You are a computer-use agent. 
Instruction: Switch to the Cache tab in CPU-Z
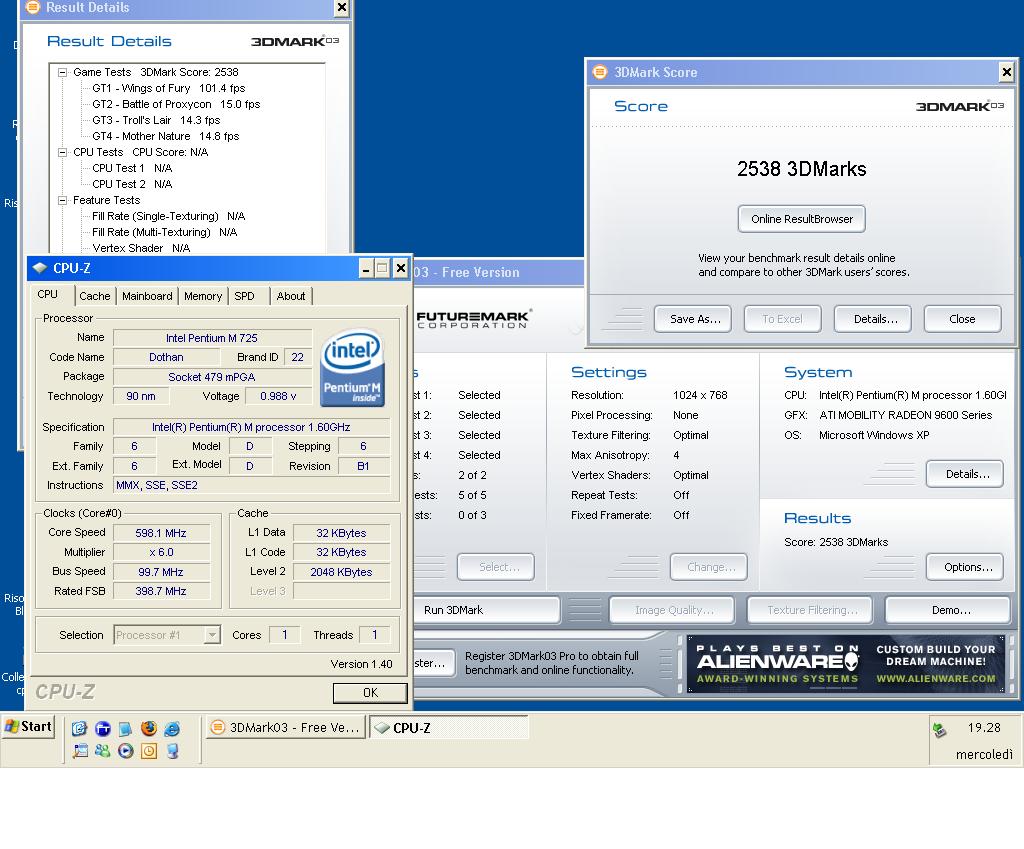[x=95, y=296]
